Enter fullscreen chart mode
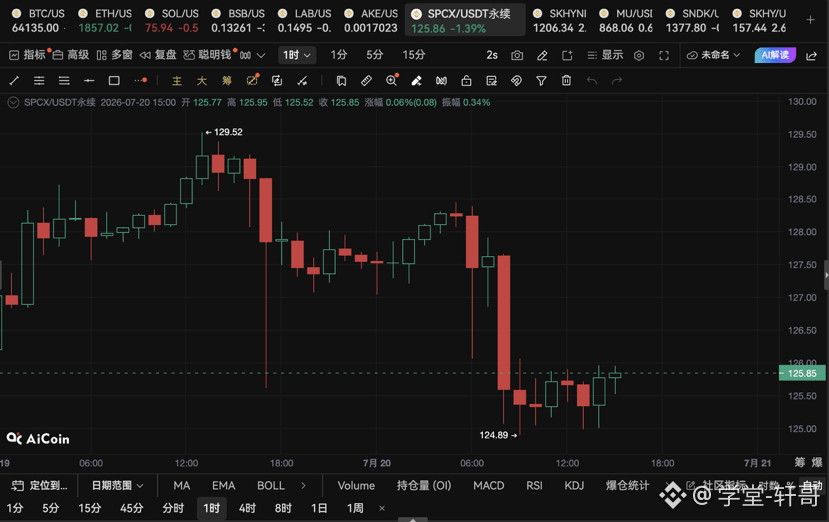829x522 pixels. 664,55
